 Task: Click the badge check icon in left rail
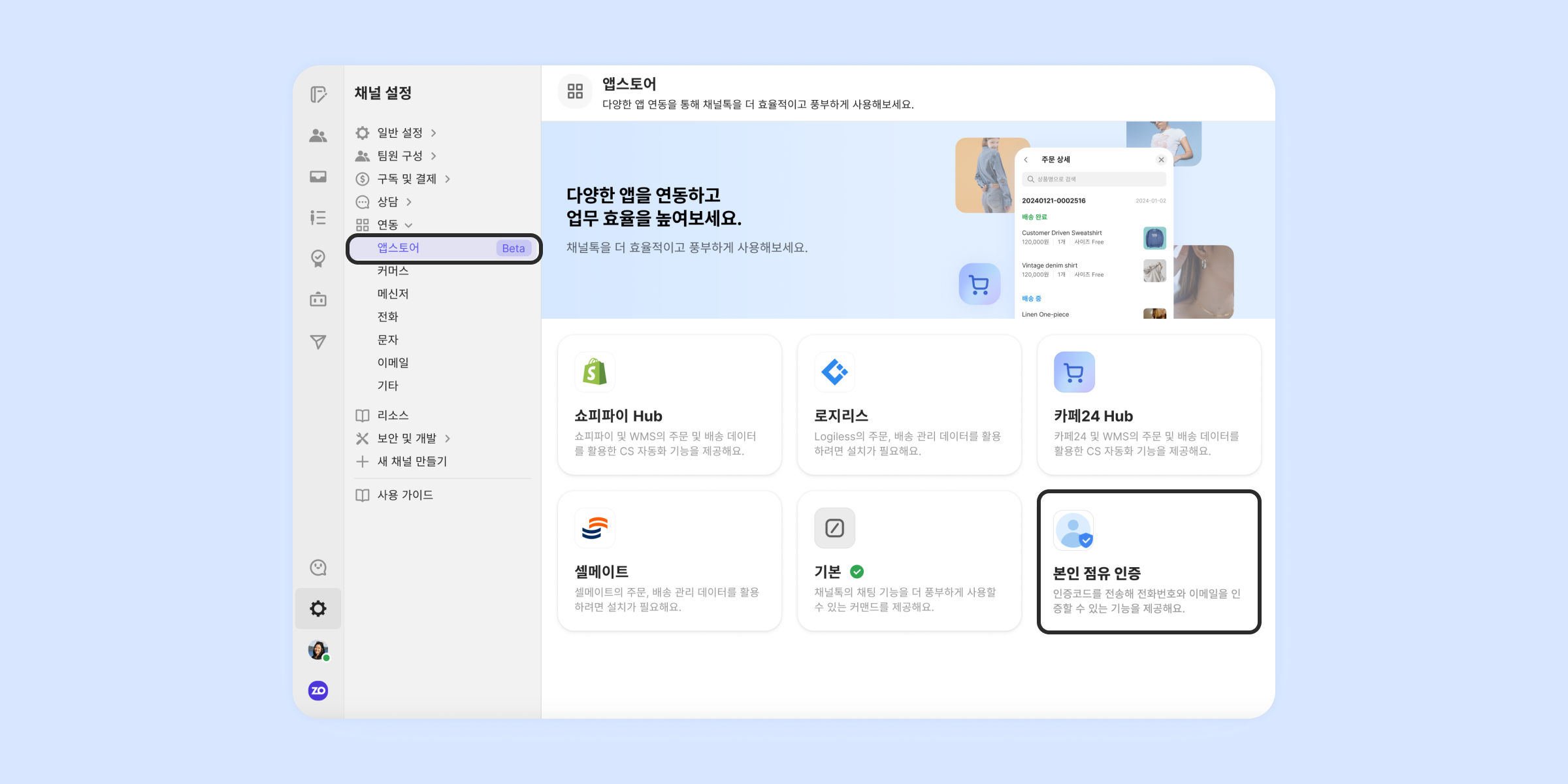[x=318, y=259]
